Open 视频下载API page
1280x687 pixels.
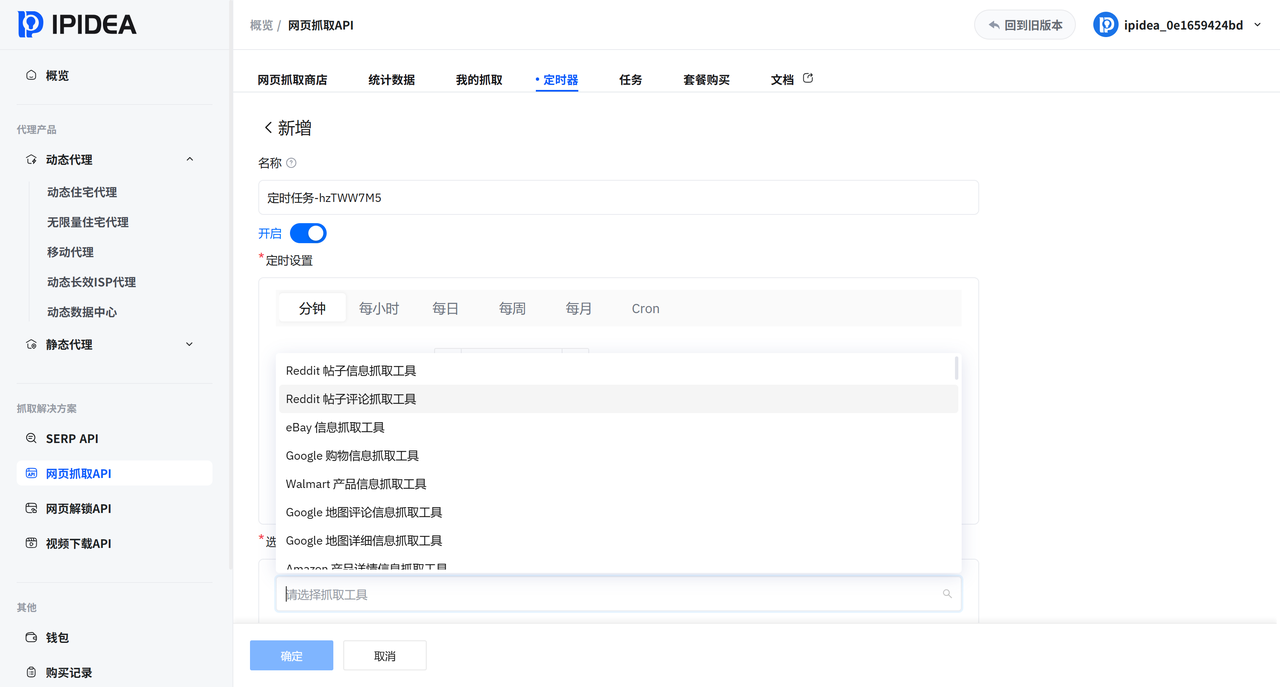click(78, 543)
